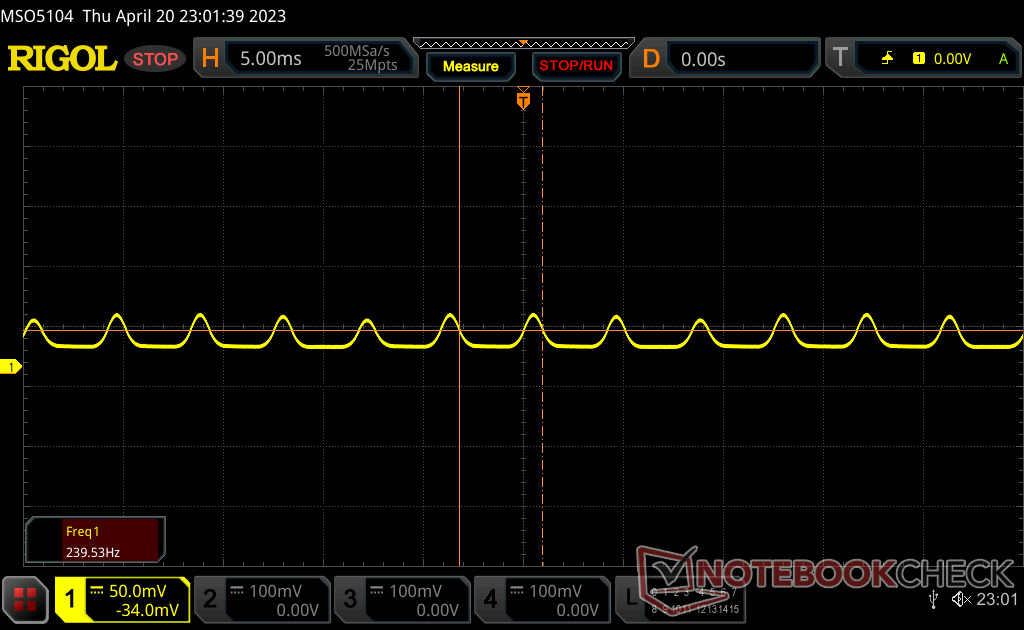The width and height of the screenshot is (1024, 630).
Task: Click the 500MSa/s sample rate text
Action: pos(357,51)
